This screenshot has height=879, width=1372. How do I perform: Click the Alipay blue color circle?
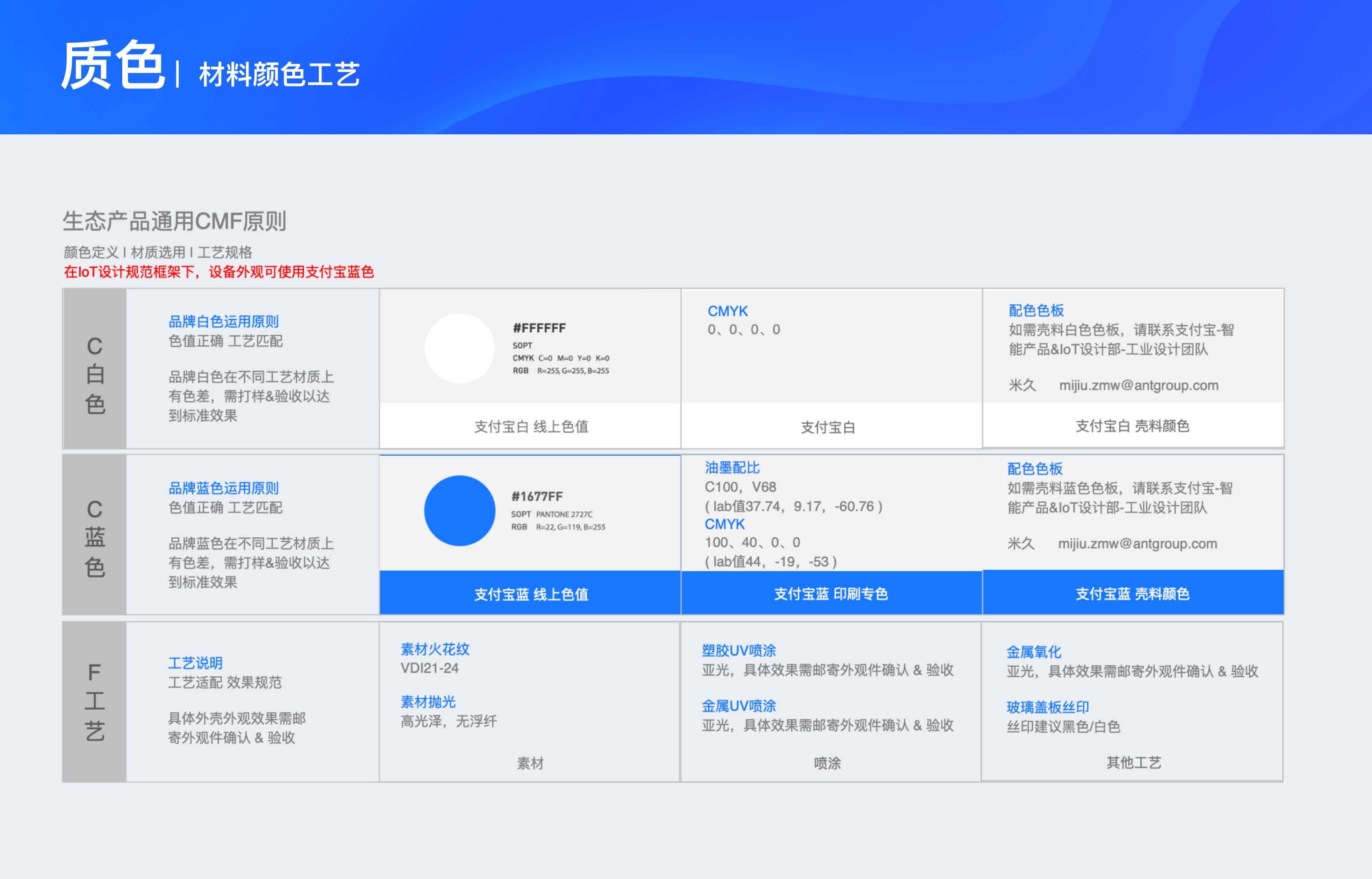coord(460,510)
